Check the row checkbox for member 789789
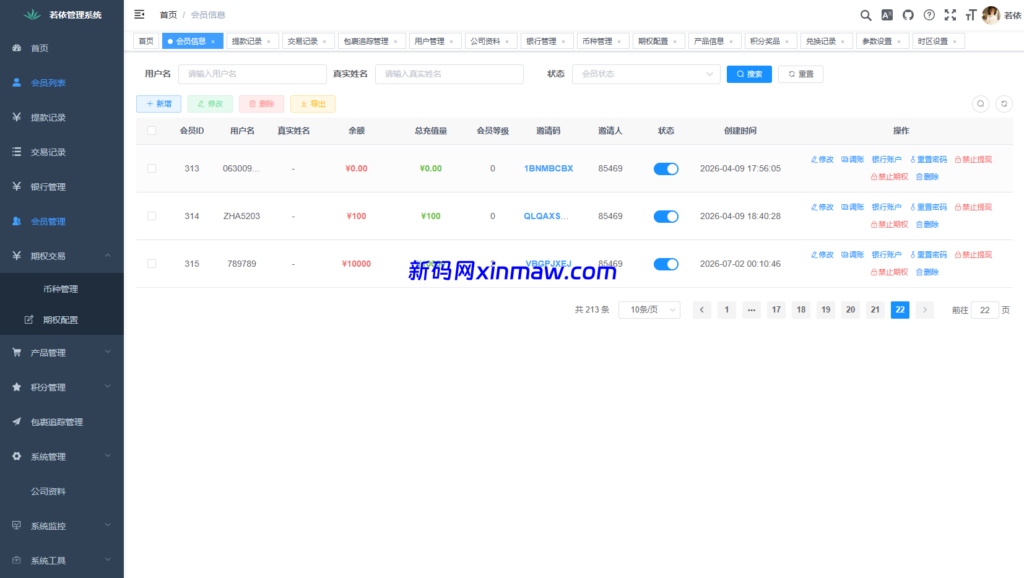Viewport: 1024px width, 578px height. 152,264
